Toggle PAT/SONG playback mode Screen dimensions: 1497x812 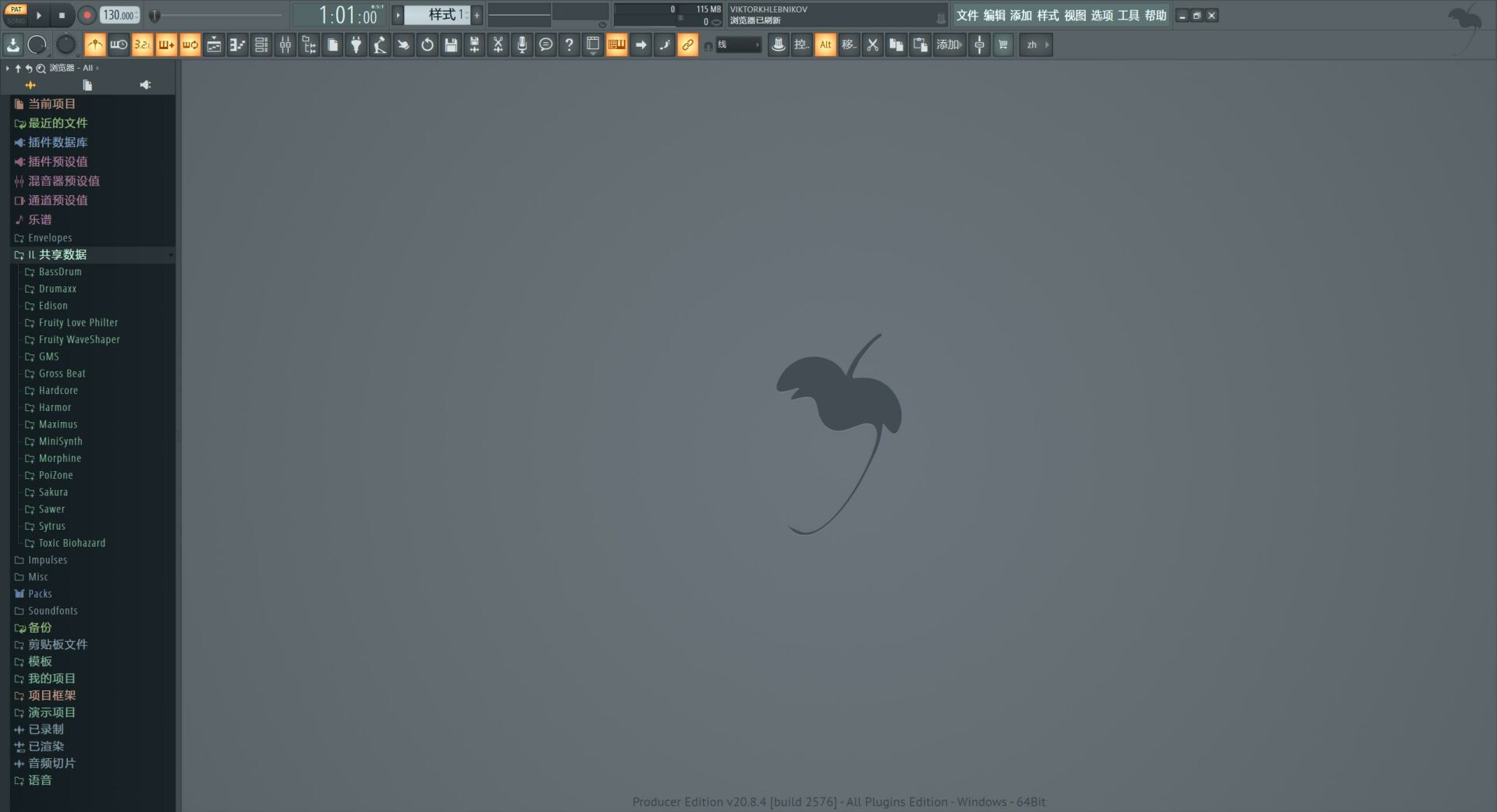pyautogui.click(x=16, y=15)
